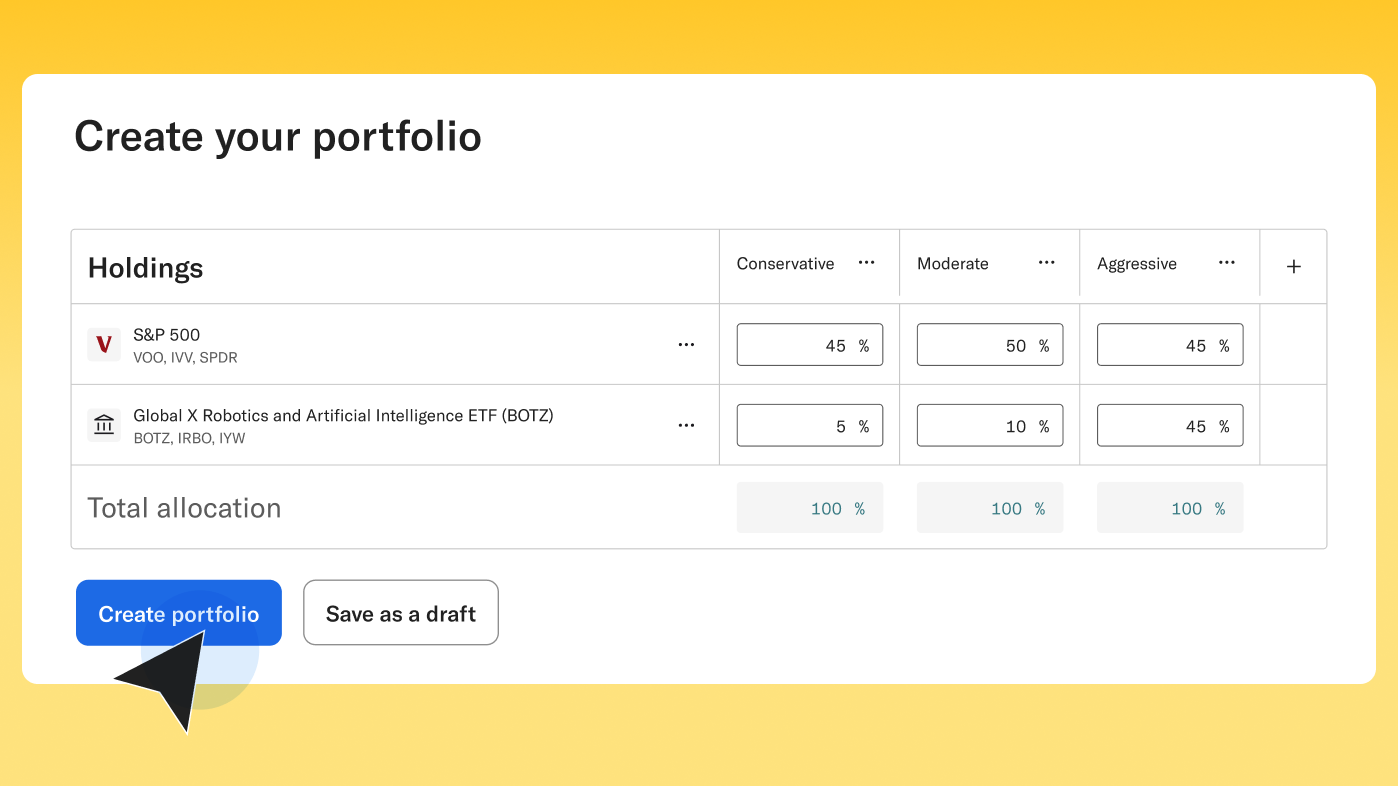Click the bank icon beside Global X Robotics ETF
Viewport: 1398px width, 786px height.
click(104, 424)
